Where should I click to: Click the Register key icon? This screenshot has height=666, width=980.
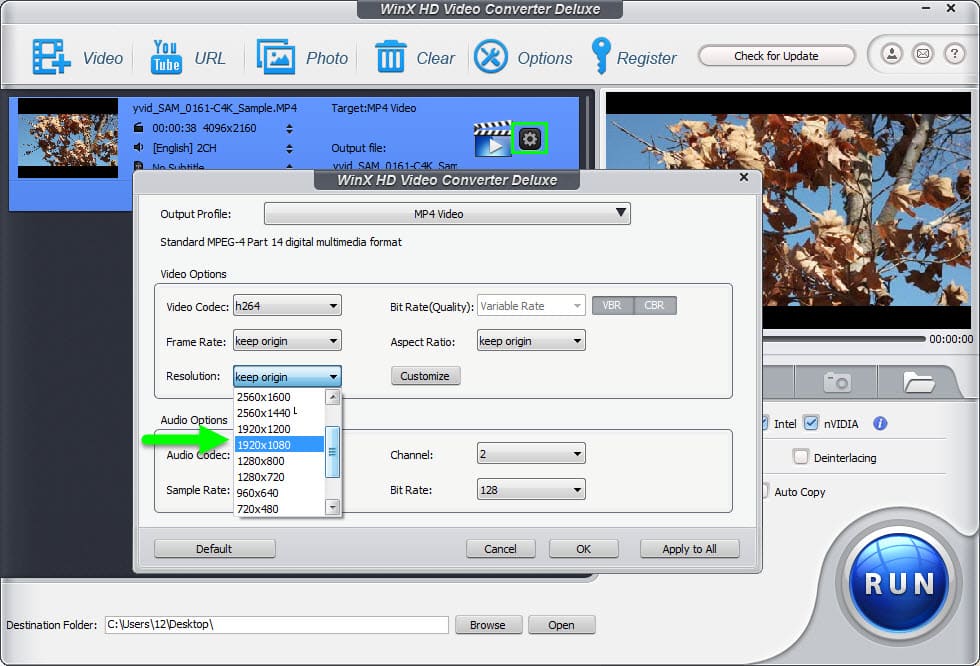pyautogui.click(x=601, y=56)
